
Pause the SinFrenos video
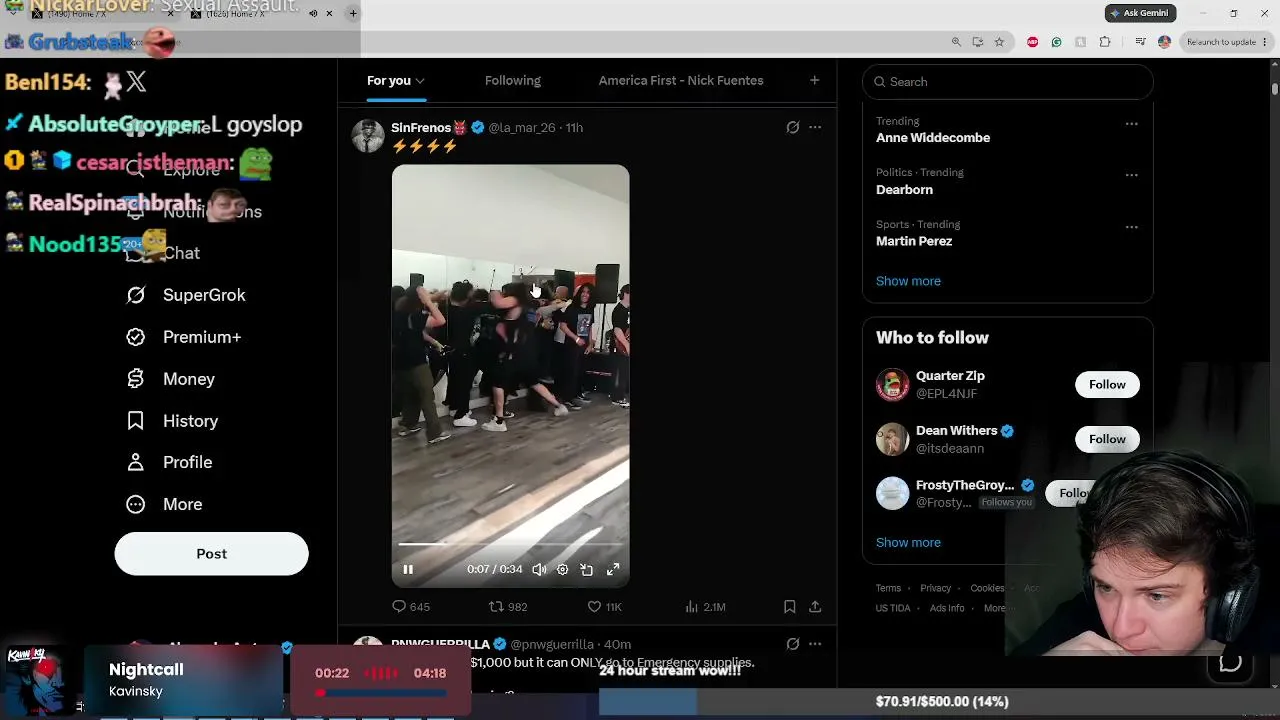point(408,569)
